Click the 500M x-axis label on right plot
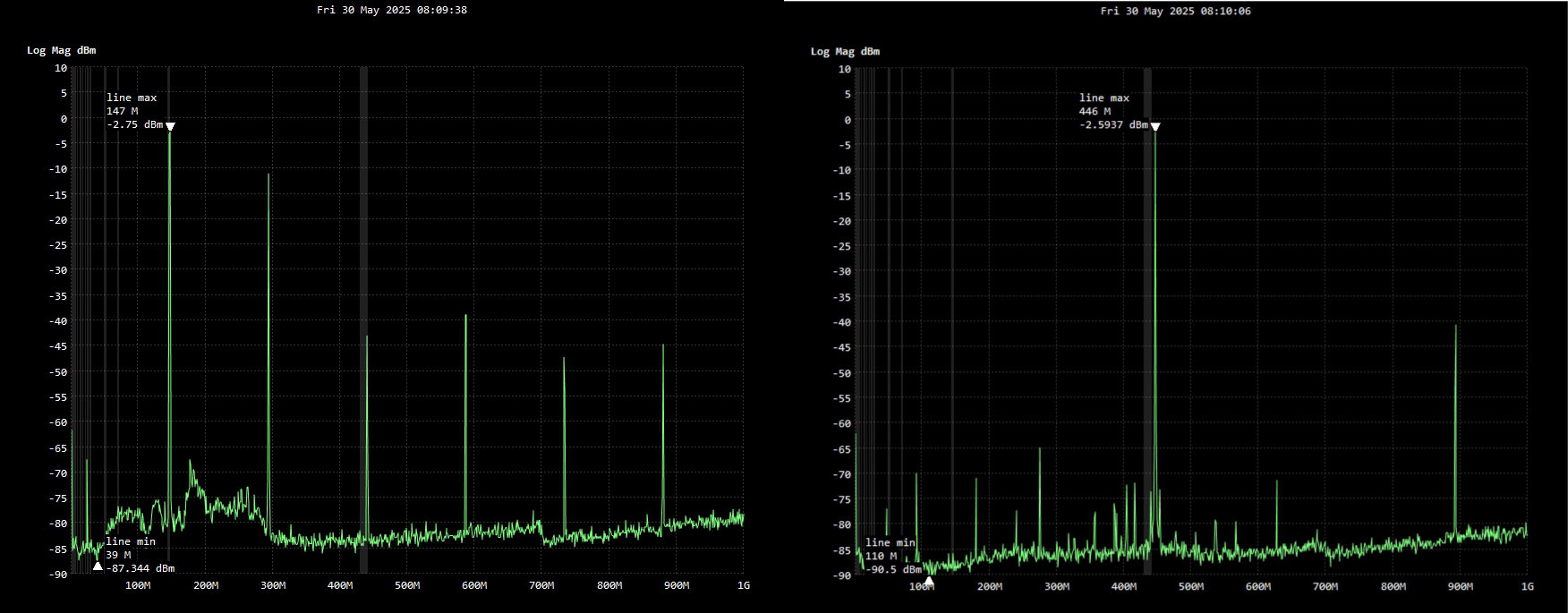The height and width of the screenshot is (613, 1568). pyautogui.click(x=1190, y=586)
